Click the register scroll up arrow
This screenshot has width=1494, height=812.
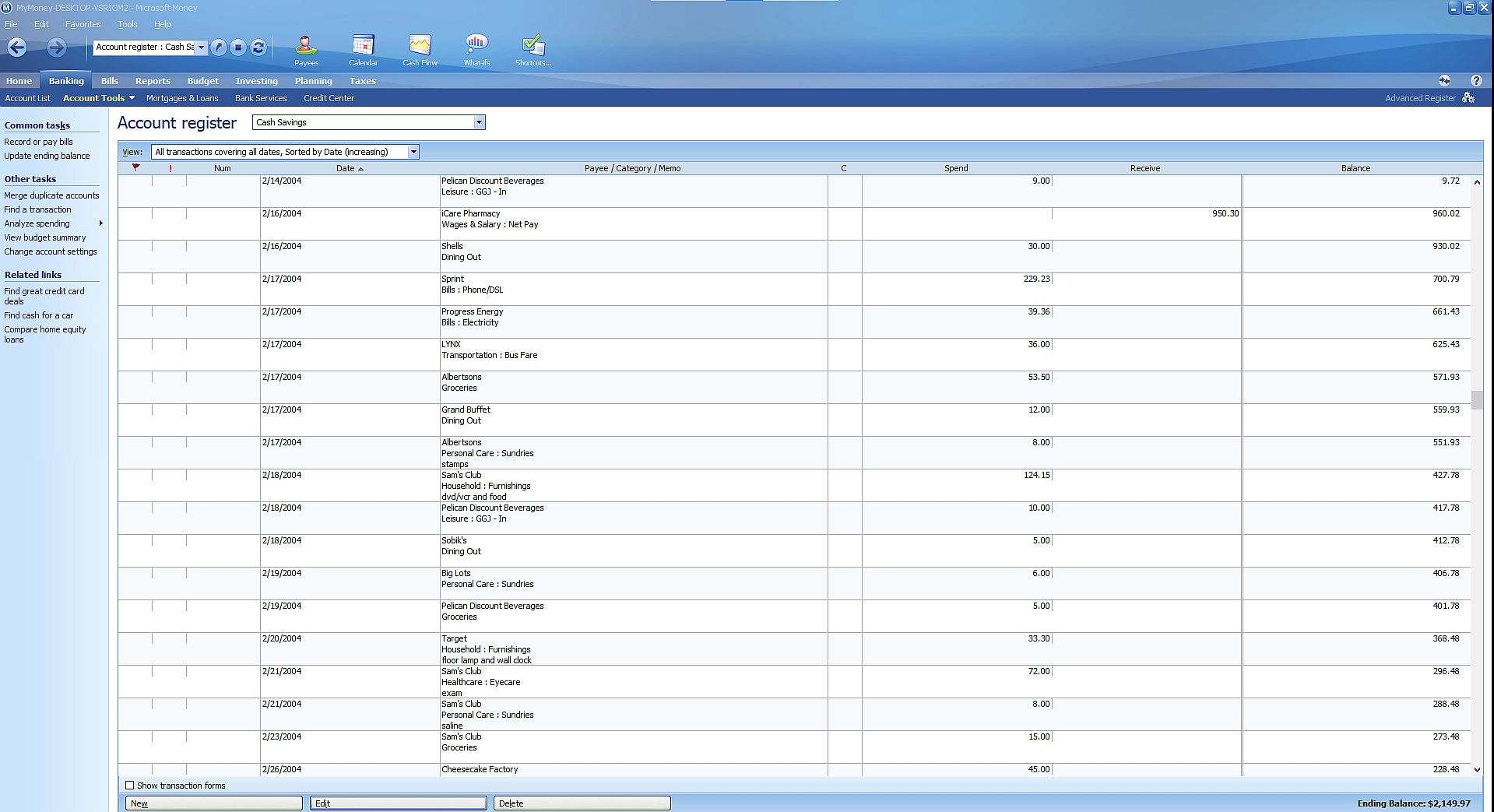click(1477, 181)
